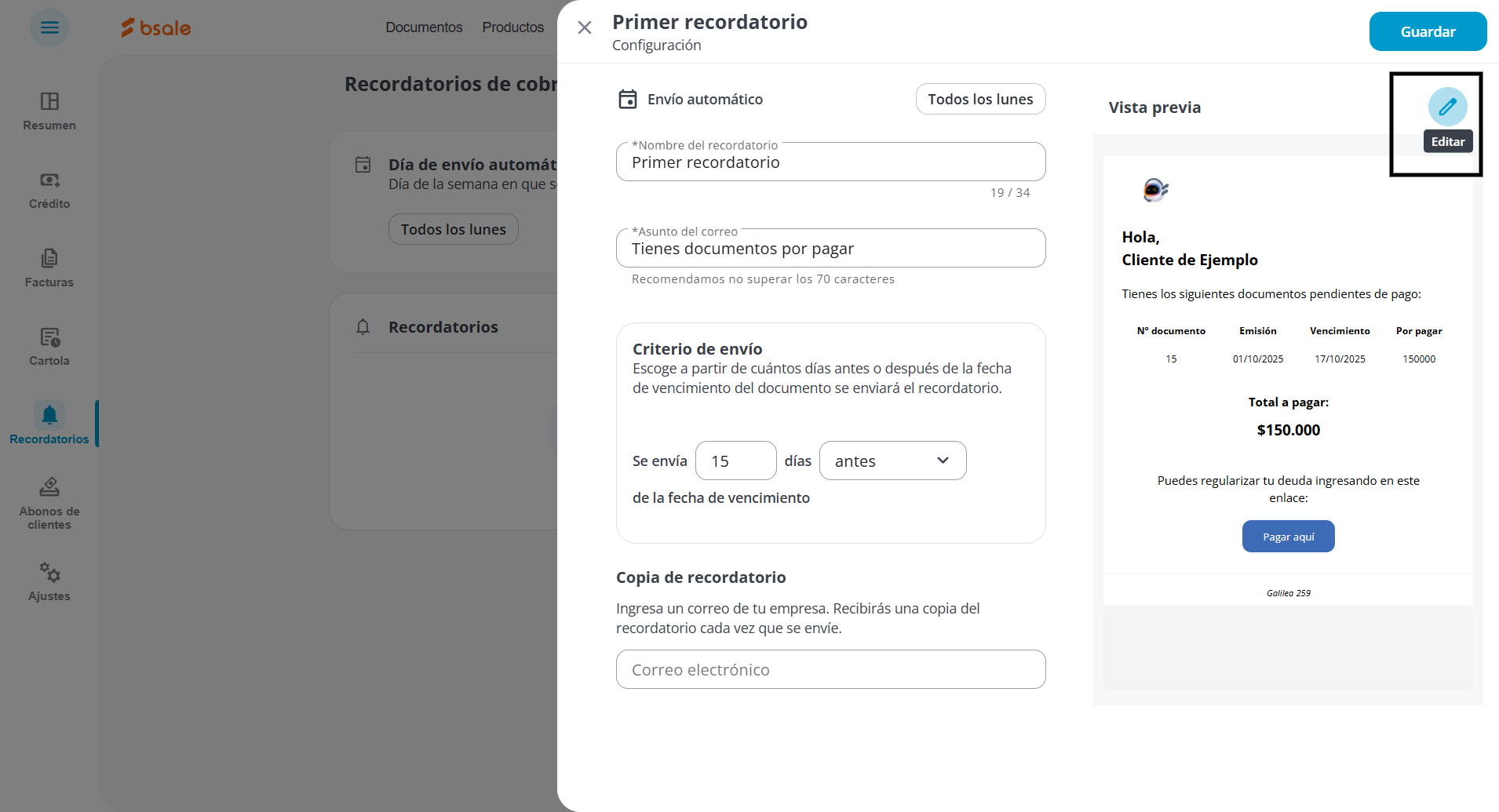Click the Recordatorios bell icon in the sidebar

(49, 414)
